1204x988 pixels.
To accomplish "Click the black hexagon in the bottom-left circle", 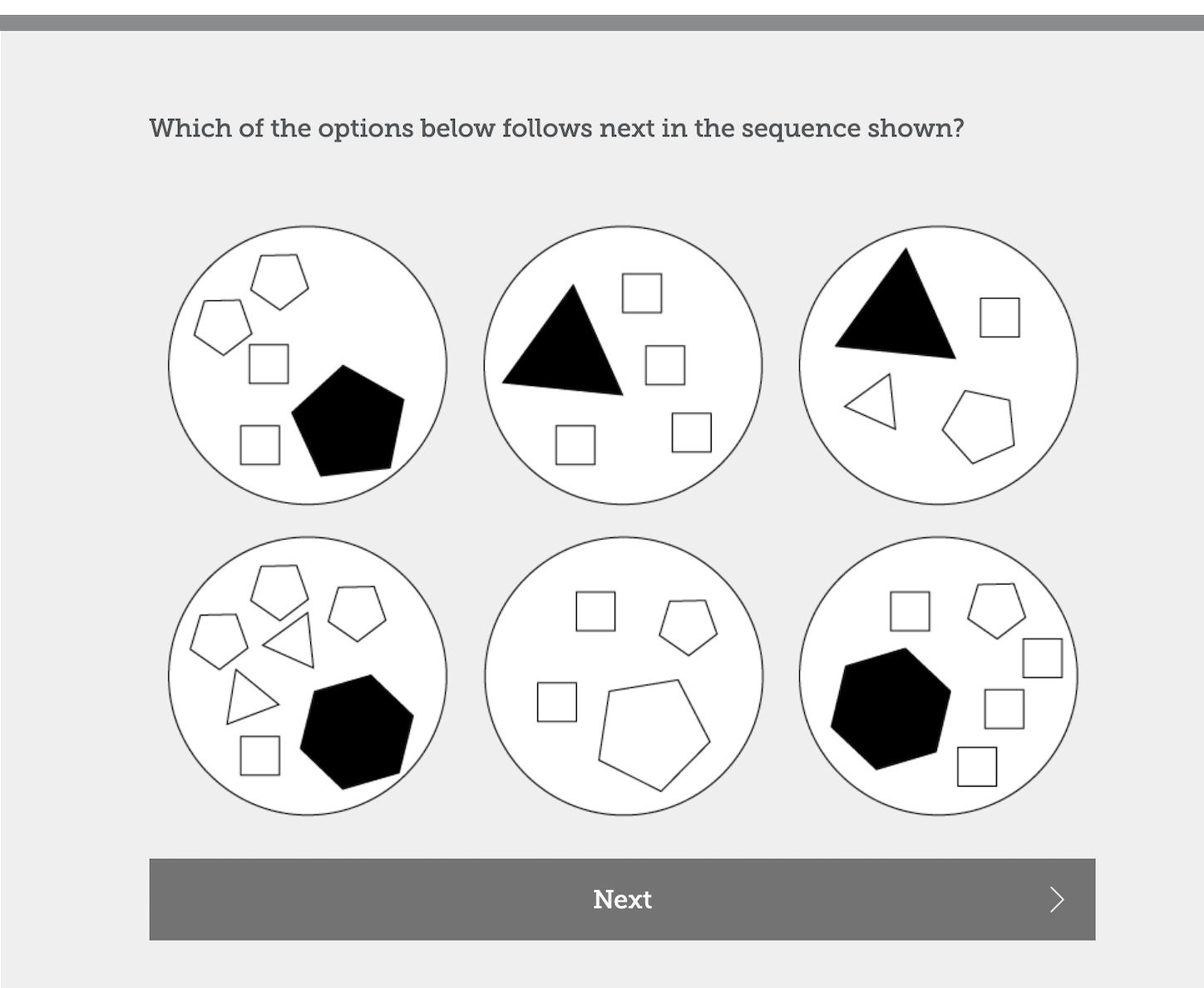I will click(357, 731).
